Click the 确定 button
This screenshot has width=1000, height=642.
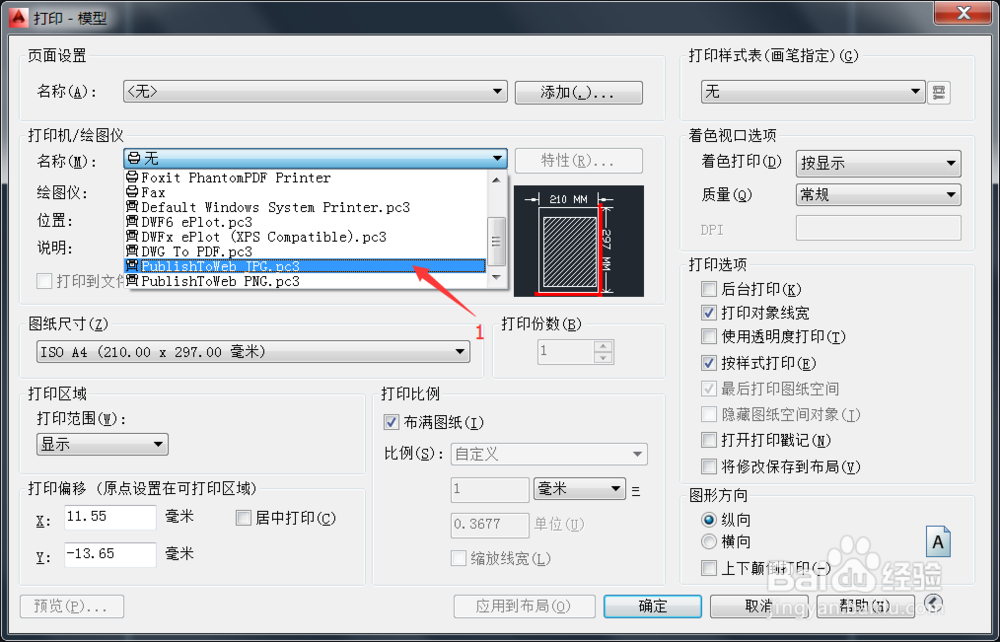click(652, 606)
